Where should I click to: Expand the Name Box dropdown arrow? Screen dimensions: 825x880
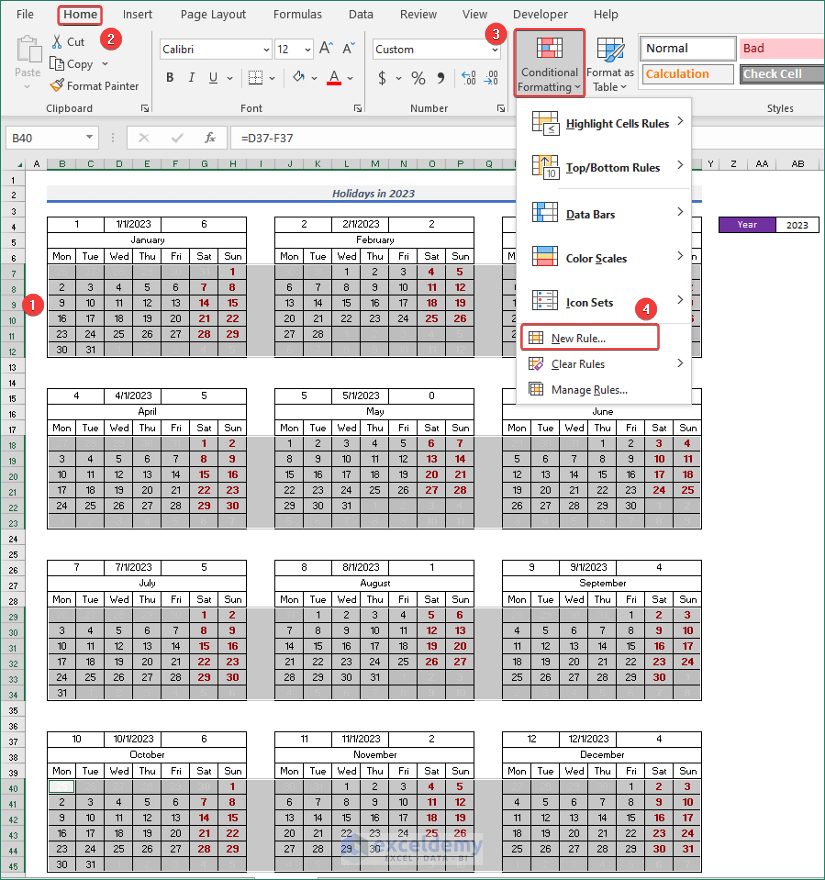click(89, 138)
